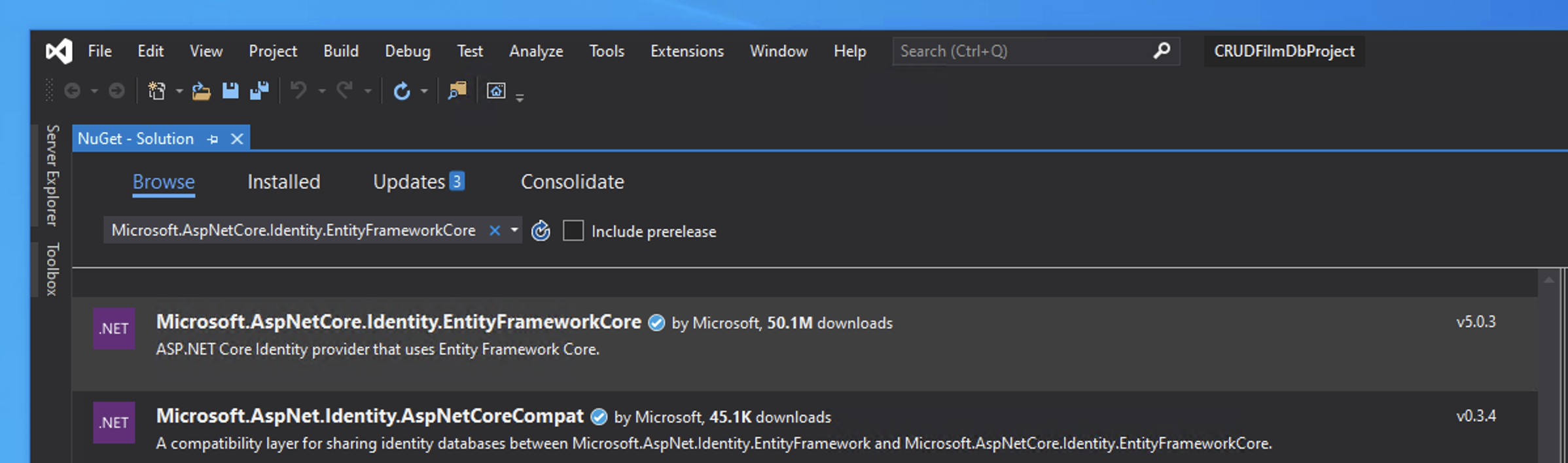
Task: Click the version v0.3.4 label
Action: pyautogui.click(x=1476, y=416)
